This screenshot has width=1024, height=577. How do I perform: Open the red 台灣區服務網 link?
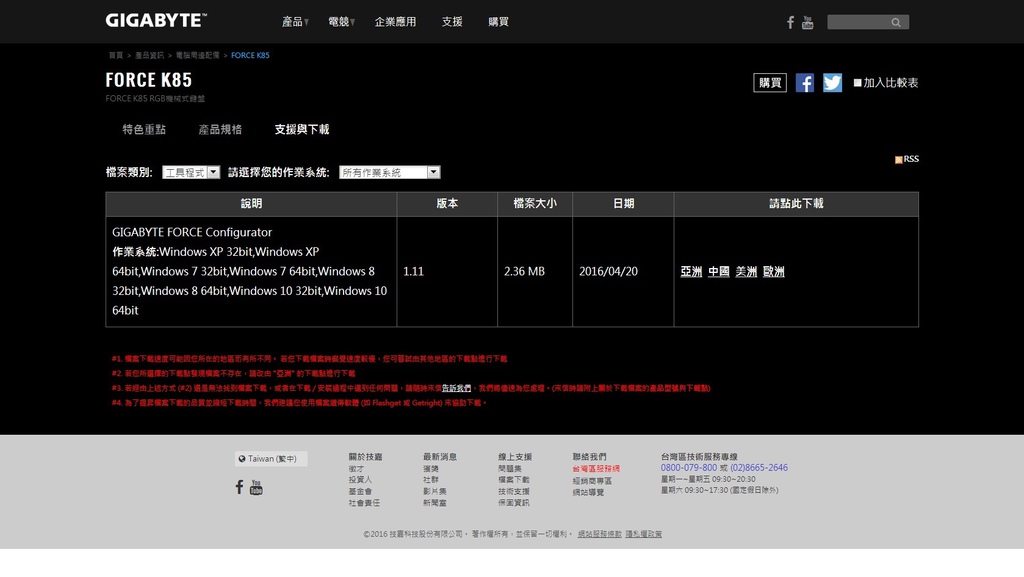click(x=596, y=469)
